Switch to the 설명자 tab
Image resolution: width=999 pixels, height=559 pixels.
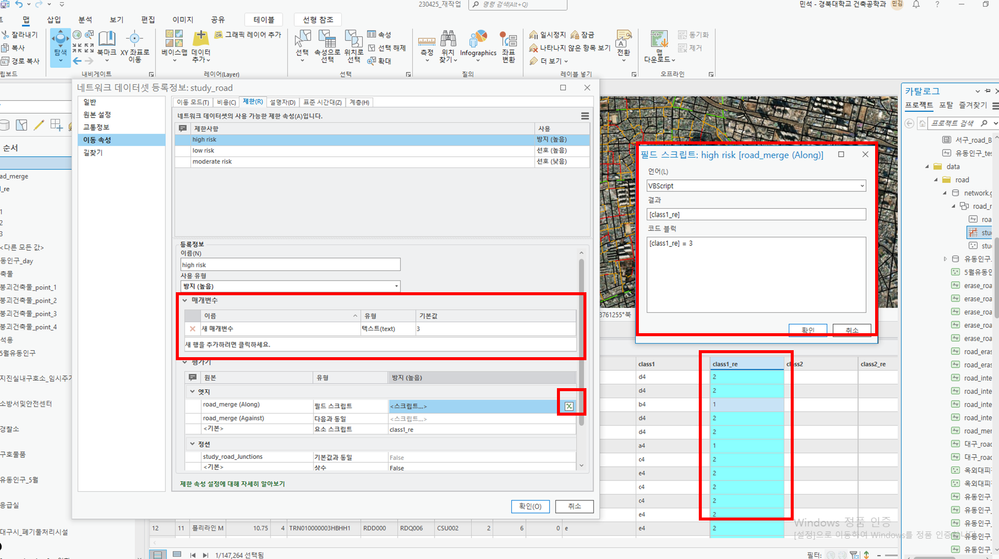click(282, 102)
